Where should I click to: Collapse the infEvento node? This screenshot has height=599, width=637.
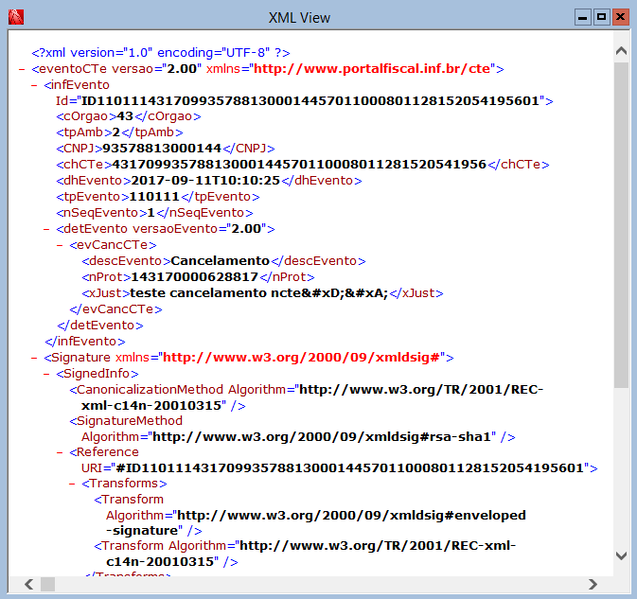pyautogui.click(x=34, y=85)
